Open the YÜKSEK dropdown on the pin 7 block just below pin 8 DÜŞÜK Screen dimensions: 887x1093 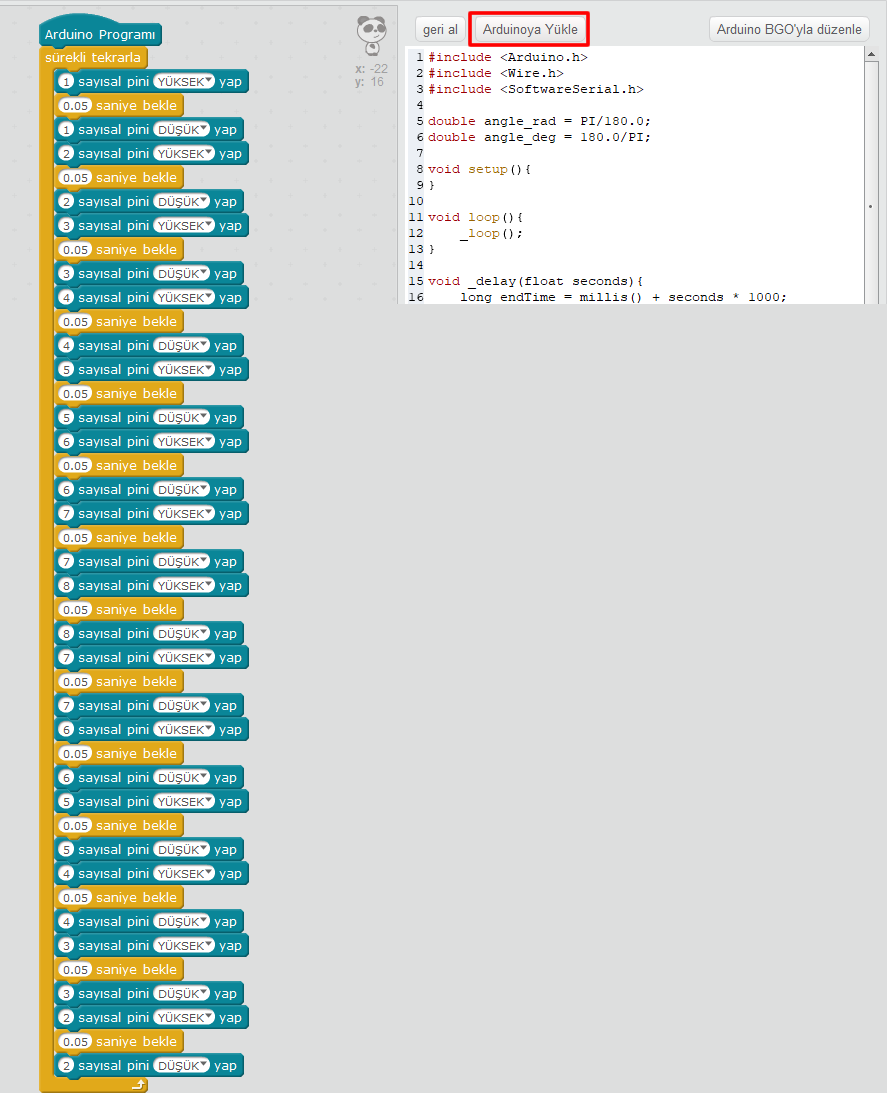tap(183, 657)
